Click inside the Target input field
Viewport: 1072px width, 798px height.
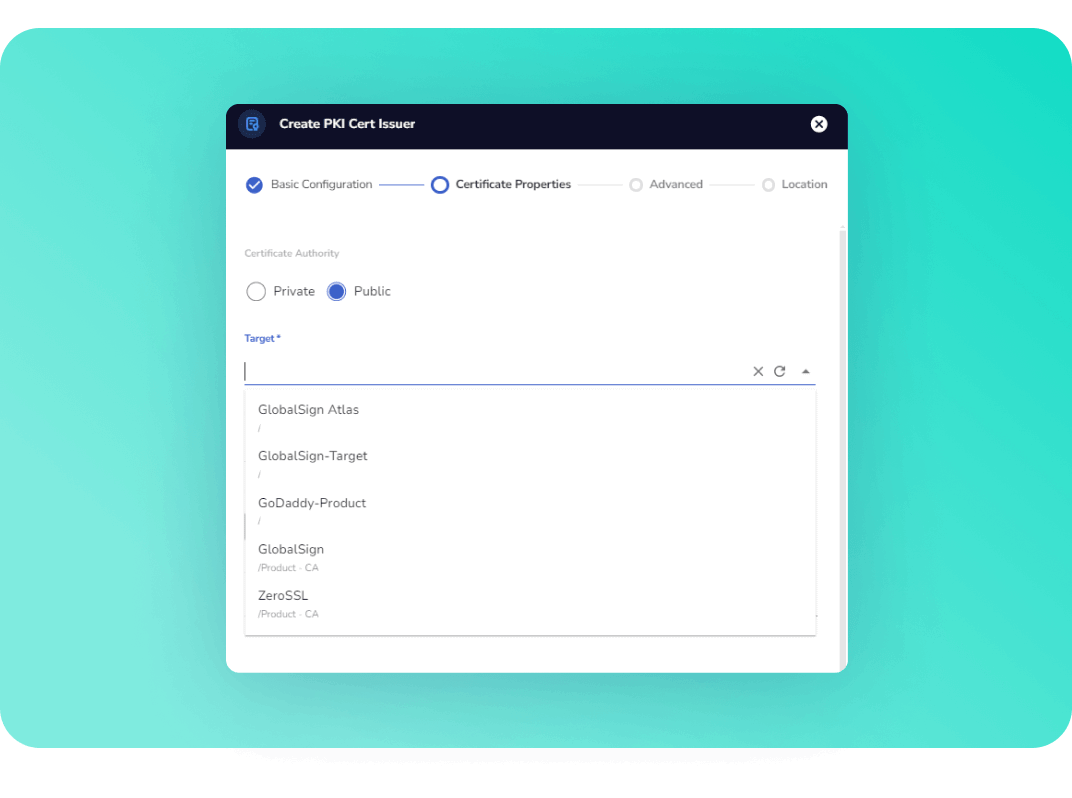[x=490, y=372]
